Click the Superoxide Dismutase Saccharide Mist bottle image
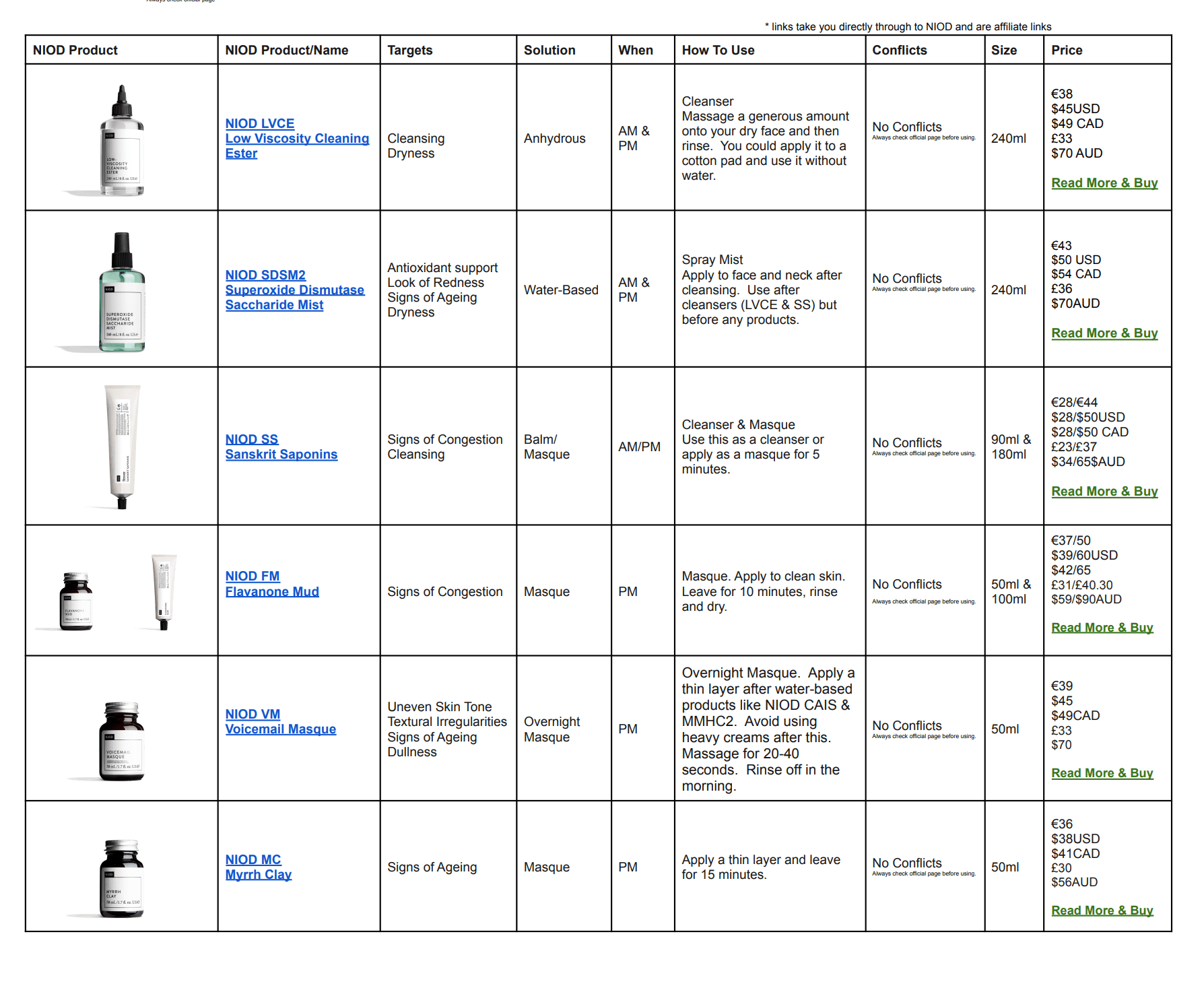Image resolution: width=1204 pixels, height=990 pixels. coord(121,292)
